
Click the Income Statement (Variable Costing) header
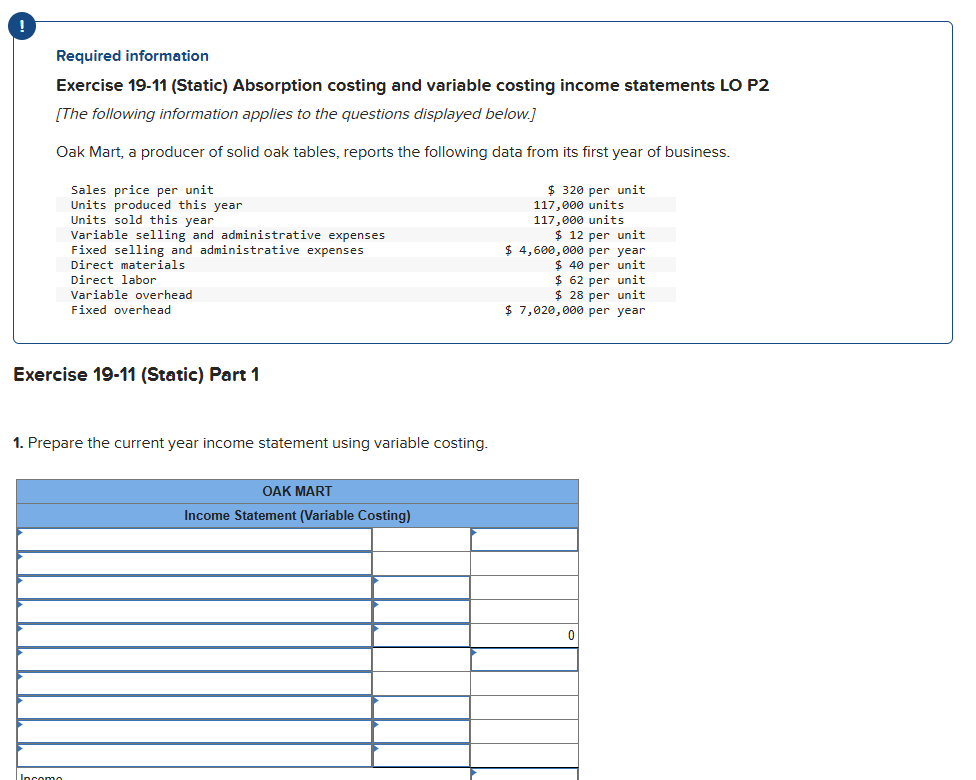[297, 515]
